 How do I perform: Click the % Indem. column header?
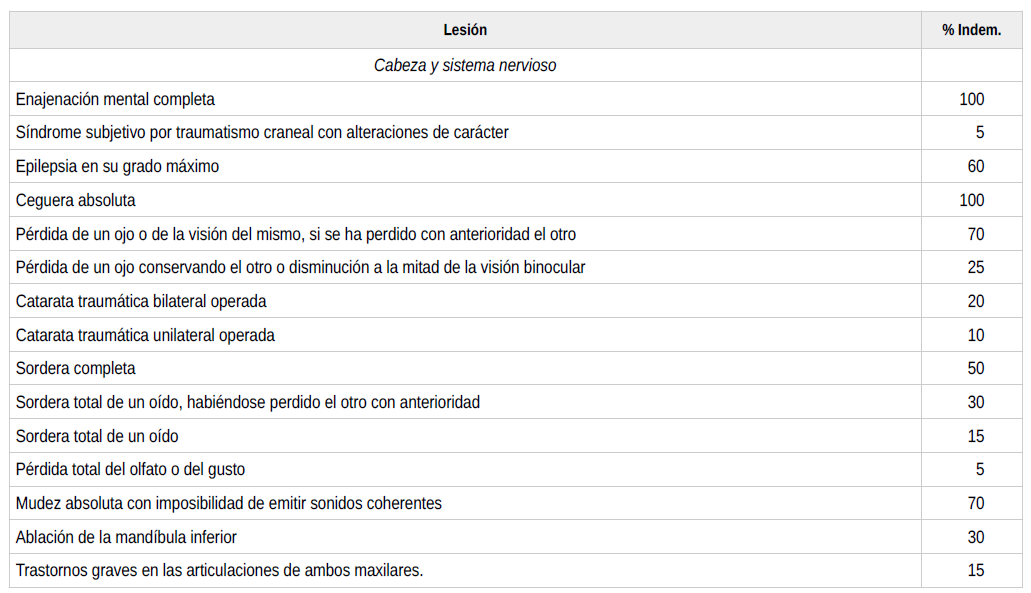click(x=971, y=30)
